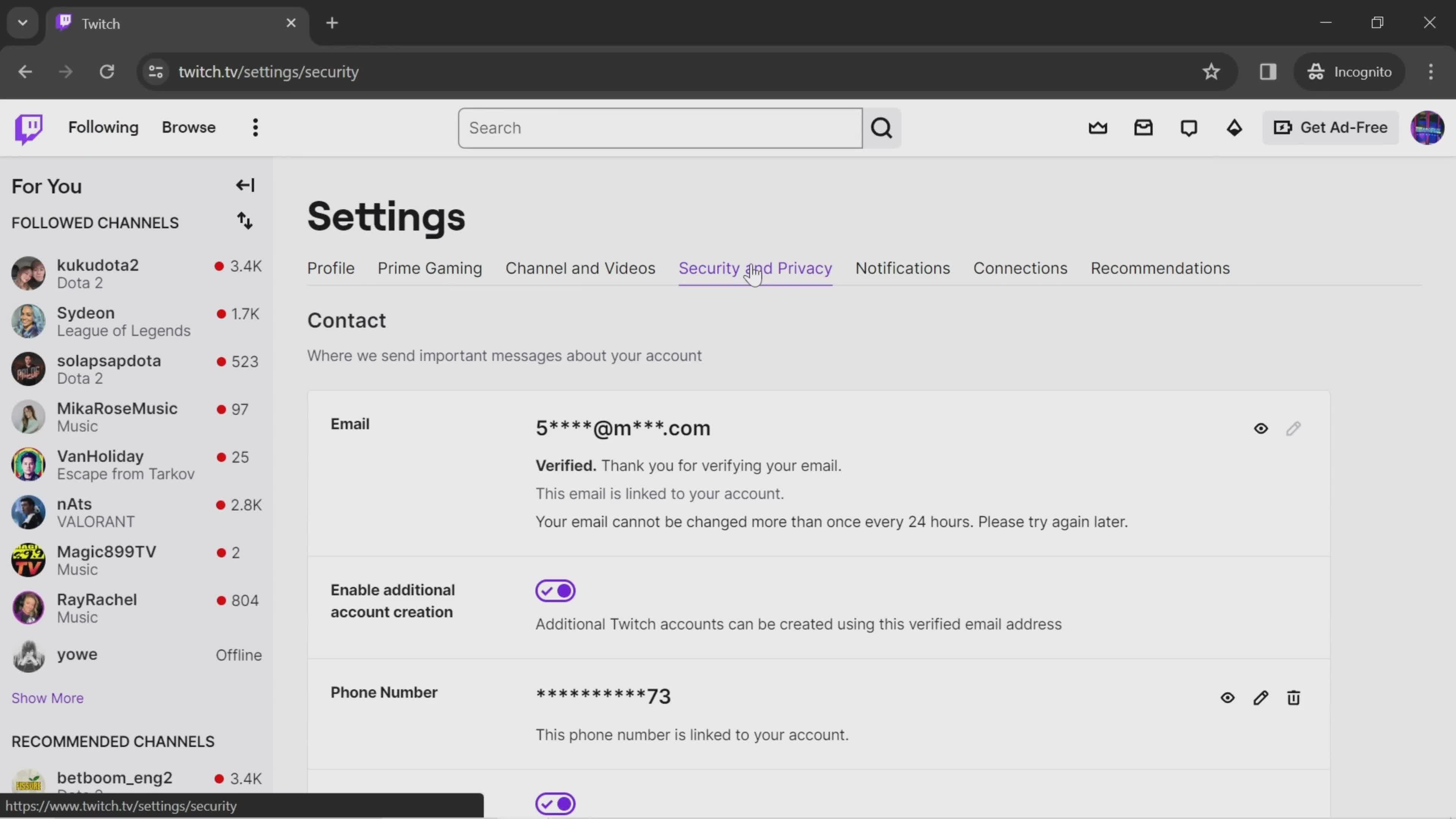Toggle Enable additional account creation
1456x819 pixels.
[x=555, y=591]
